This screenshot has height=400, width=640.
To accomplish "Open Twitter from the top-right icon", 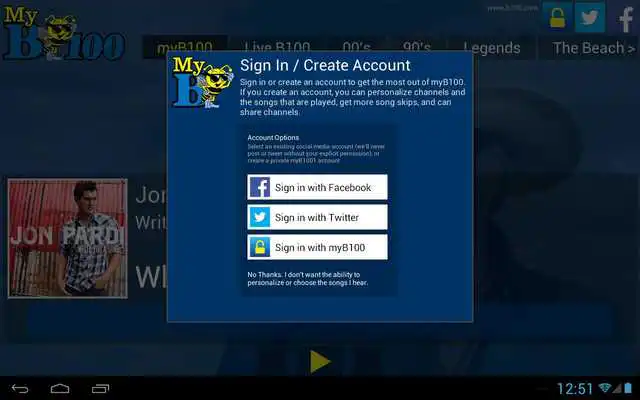I will coord(590,17).
